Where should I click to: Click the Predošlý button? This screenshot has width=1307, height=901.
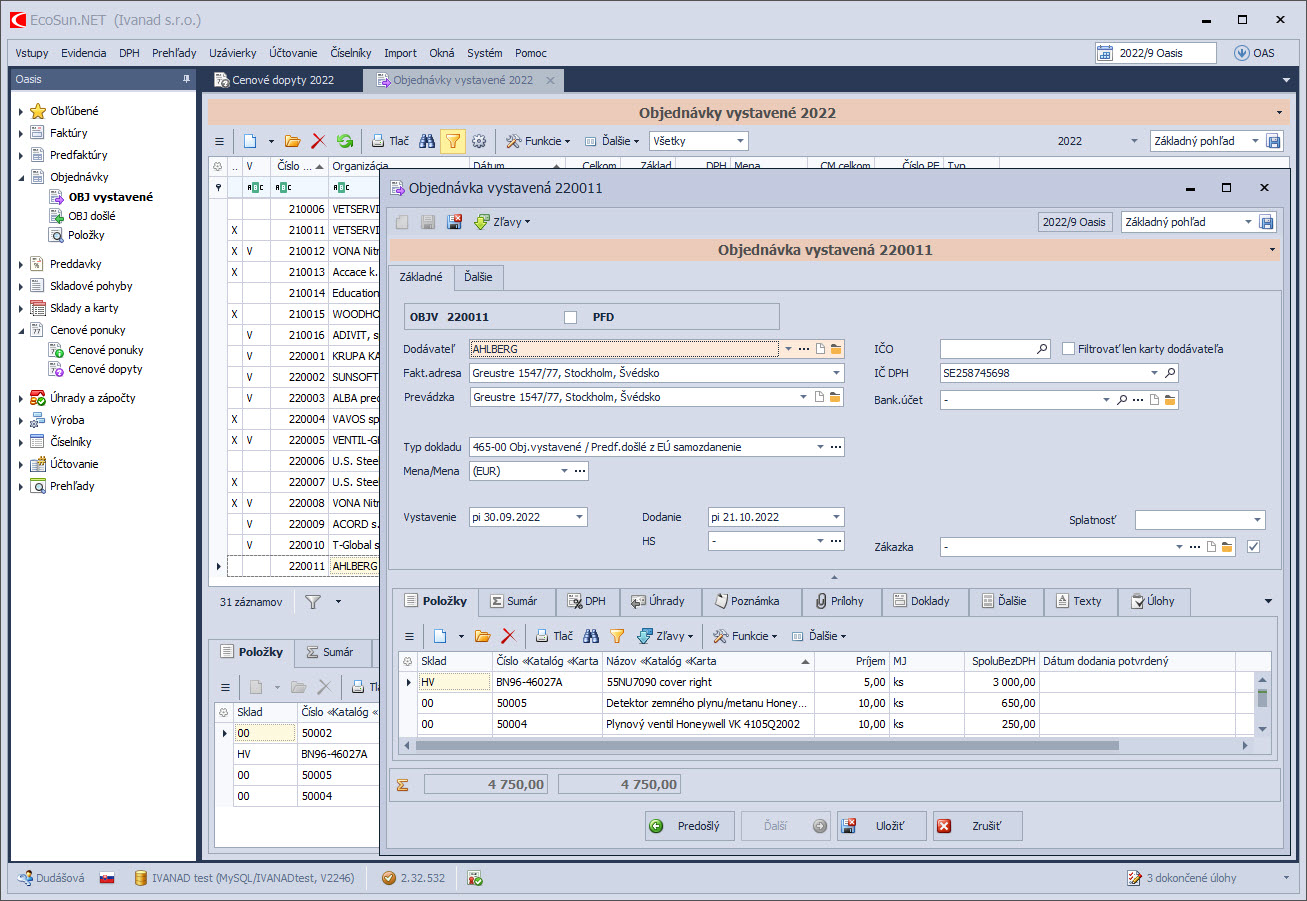point(690,826)
